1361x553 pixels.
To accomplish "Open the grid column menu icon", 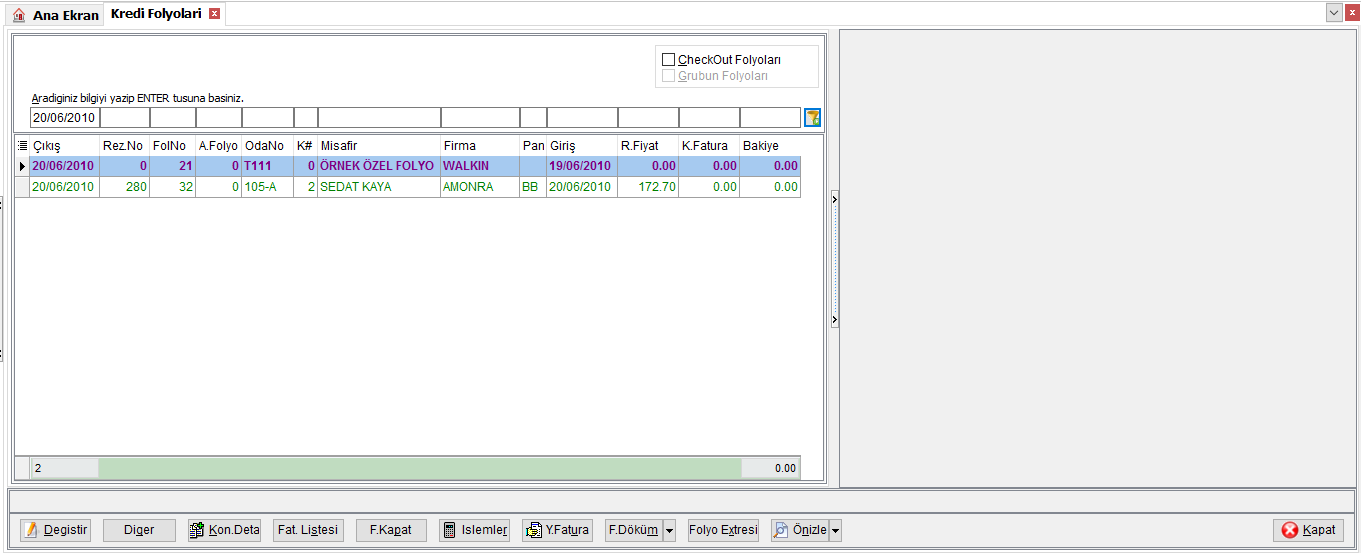I will 22,146.
